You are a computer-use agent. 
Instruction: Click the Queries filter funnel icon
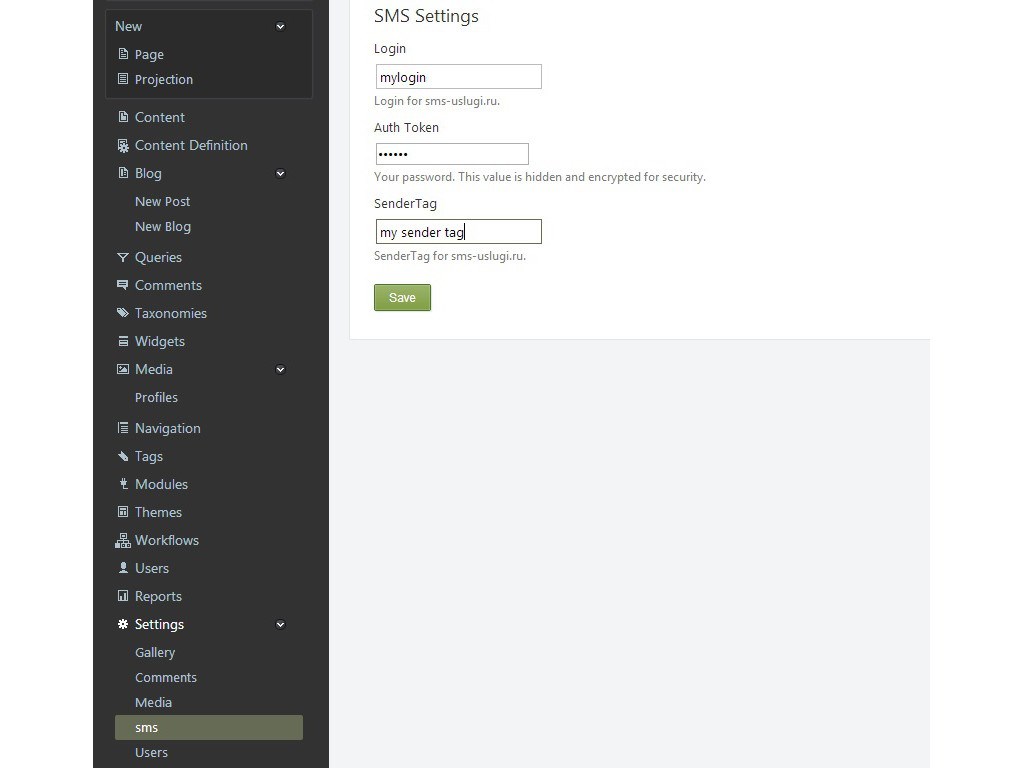123,257
